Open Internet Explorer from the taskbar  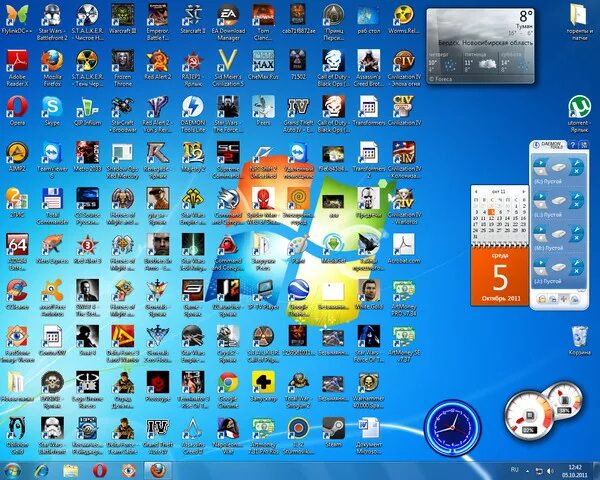click(41, 470)
